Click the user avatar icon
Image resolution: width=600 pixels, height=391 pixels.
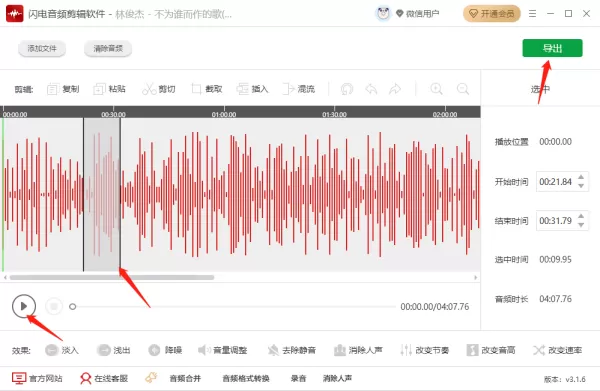point(383,14)
